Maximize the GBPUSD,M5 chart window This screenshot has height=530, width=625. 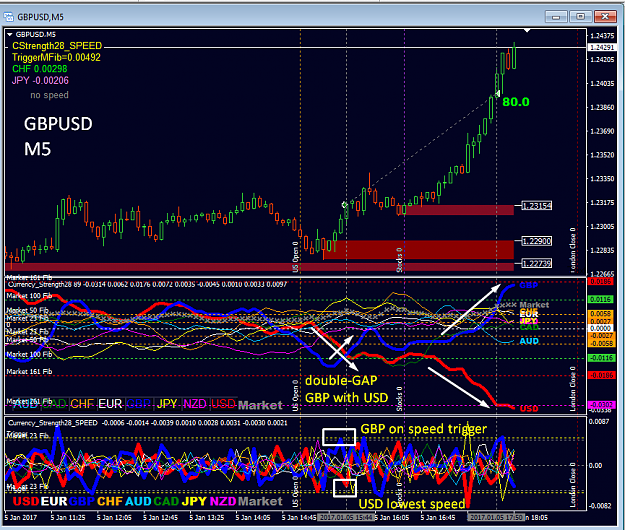tap(580, 17)
